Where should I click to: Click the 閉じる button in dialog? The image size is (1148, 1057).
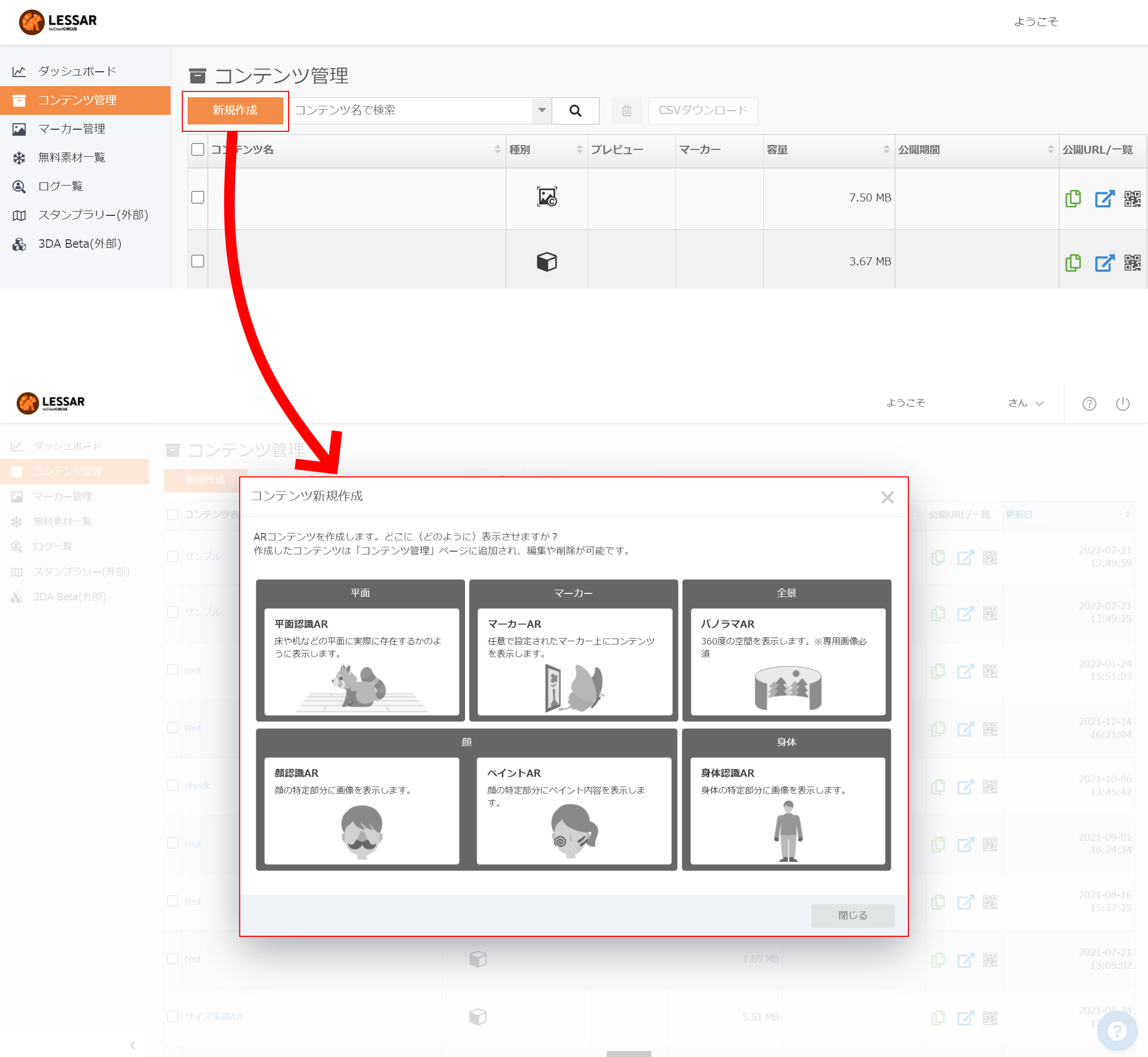(852, 915)
